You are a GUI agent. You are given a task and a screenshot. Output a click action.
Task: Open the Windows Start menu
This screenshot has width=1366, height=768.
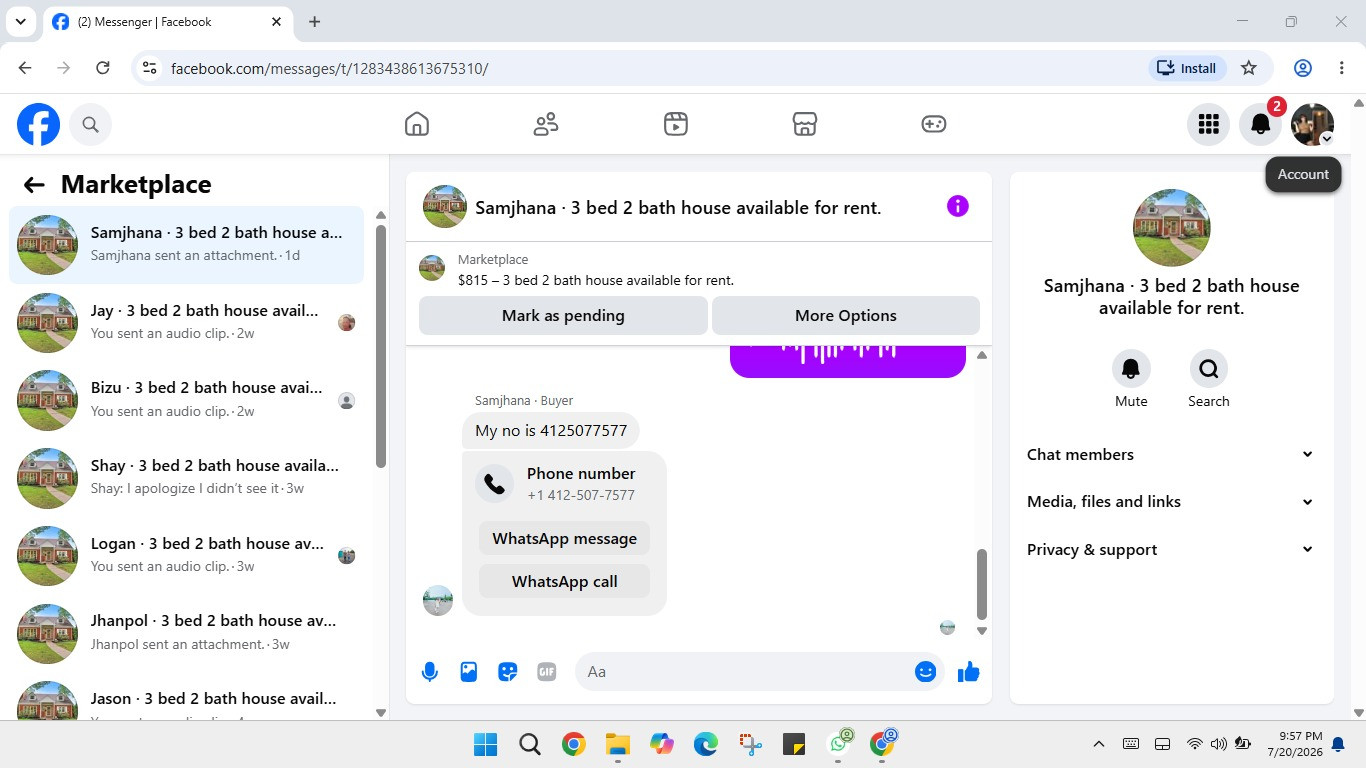pos(486,744)
